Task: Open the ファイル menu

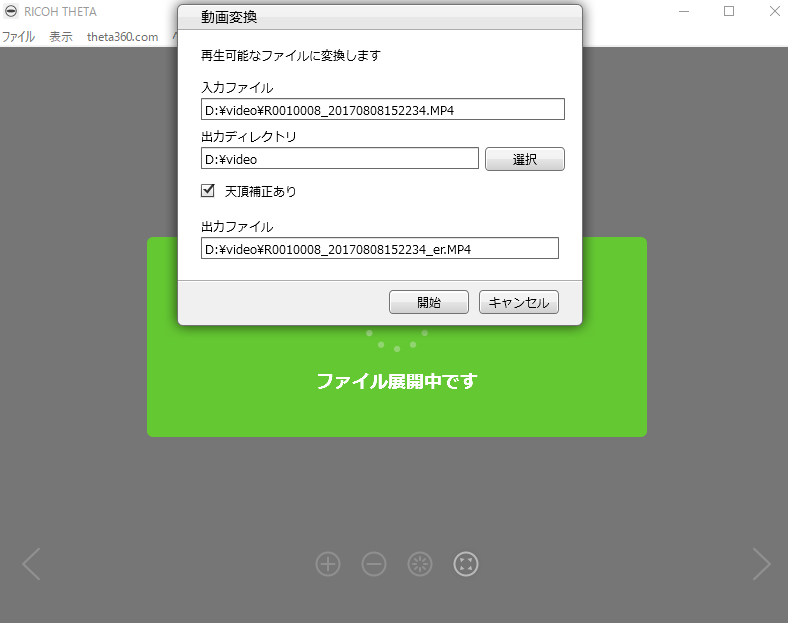Action: point(18,37)
